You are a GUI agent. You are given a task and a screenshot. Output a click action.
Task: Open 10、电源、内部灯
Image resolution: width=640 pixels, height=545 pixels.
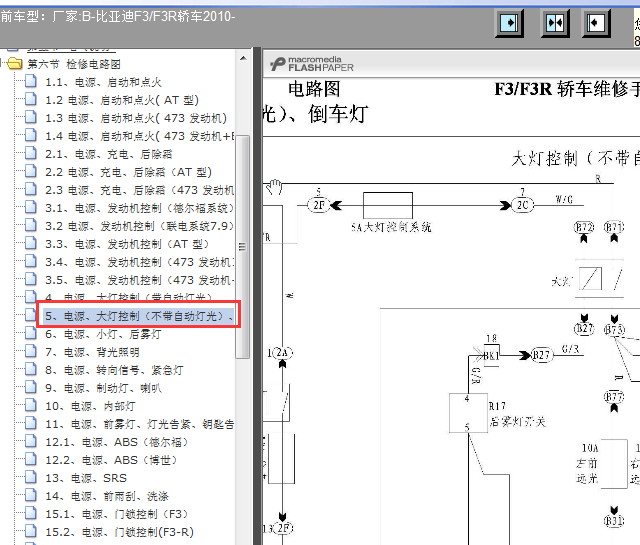click(90, 406)
